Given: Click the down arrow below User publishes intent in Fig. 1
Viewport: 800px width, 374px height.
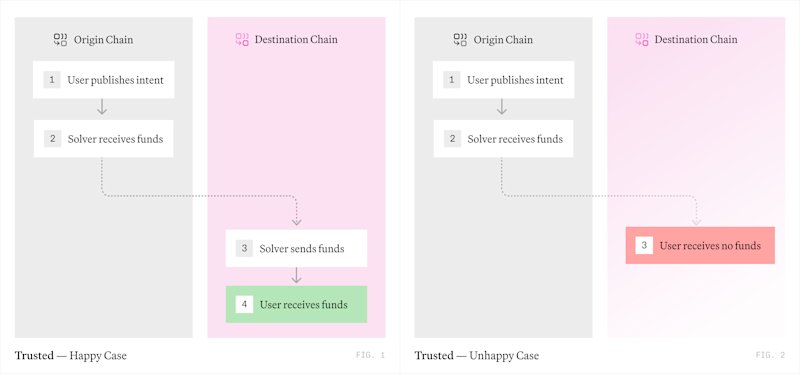Looking at the screenshot, I should [x=102, y=107].
